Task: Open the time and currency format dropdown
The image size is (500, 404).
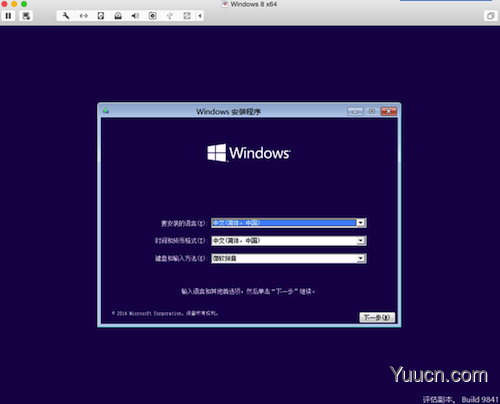Action: pos(289,241)
